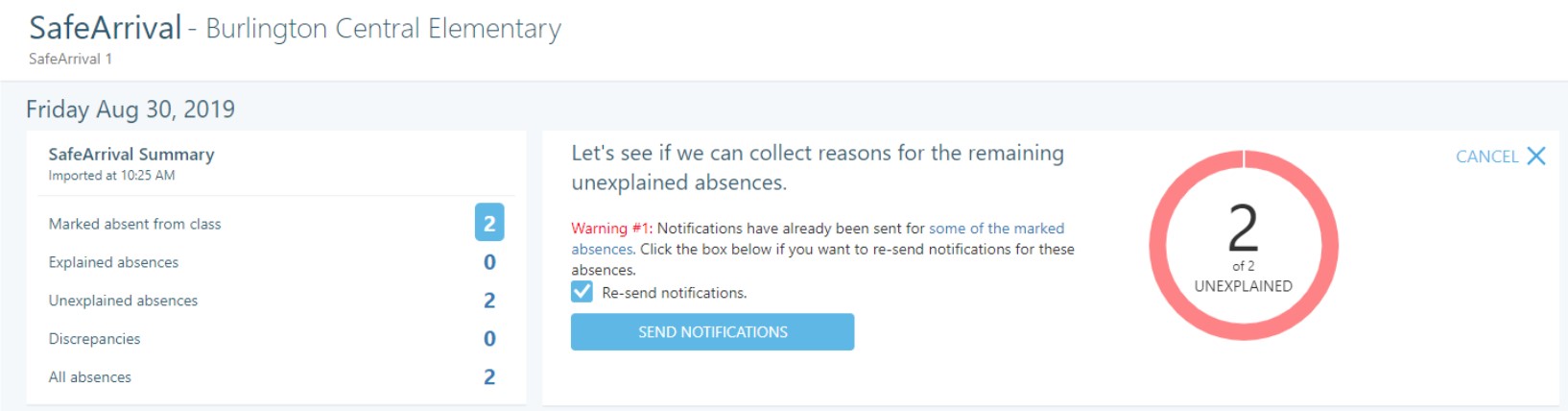Click the CANCEL text link
The height and width of the screenshot is (411, 1568).
point(1486,157)
